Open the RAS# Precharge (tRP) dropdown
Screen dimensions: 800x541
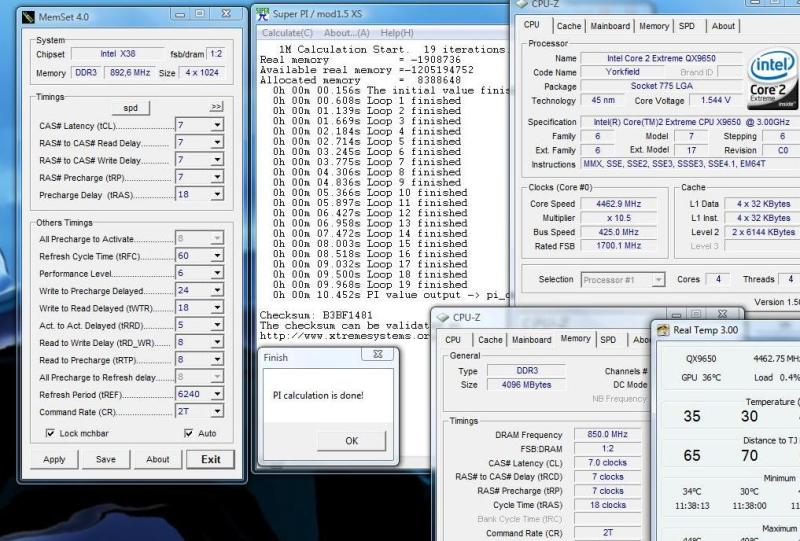point(217,177)
